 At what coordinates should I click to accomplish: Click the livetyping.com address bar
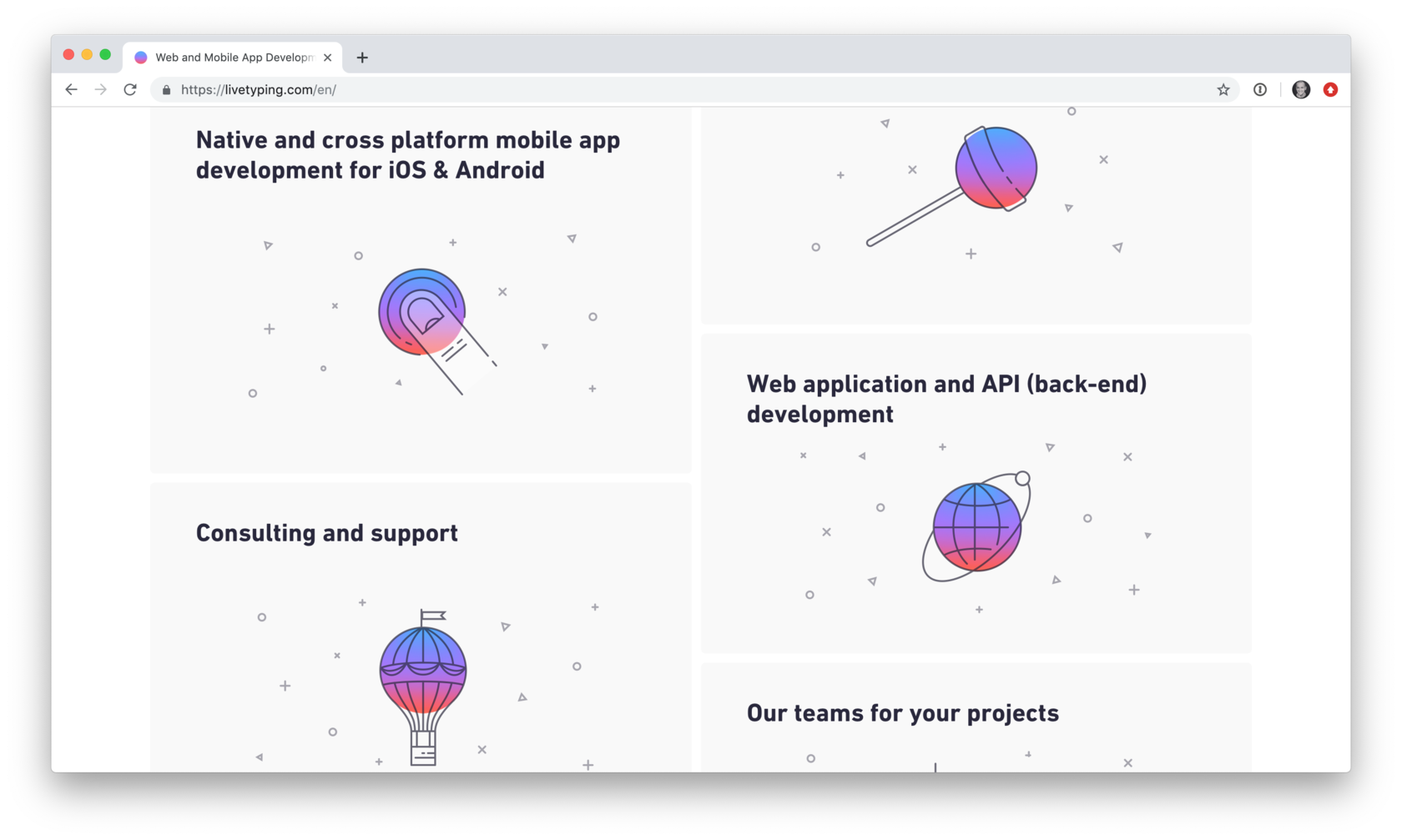point(668,89)
